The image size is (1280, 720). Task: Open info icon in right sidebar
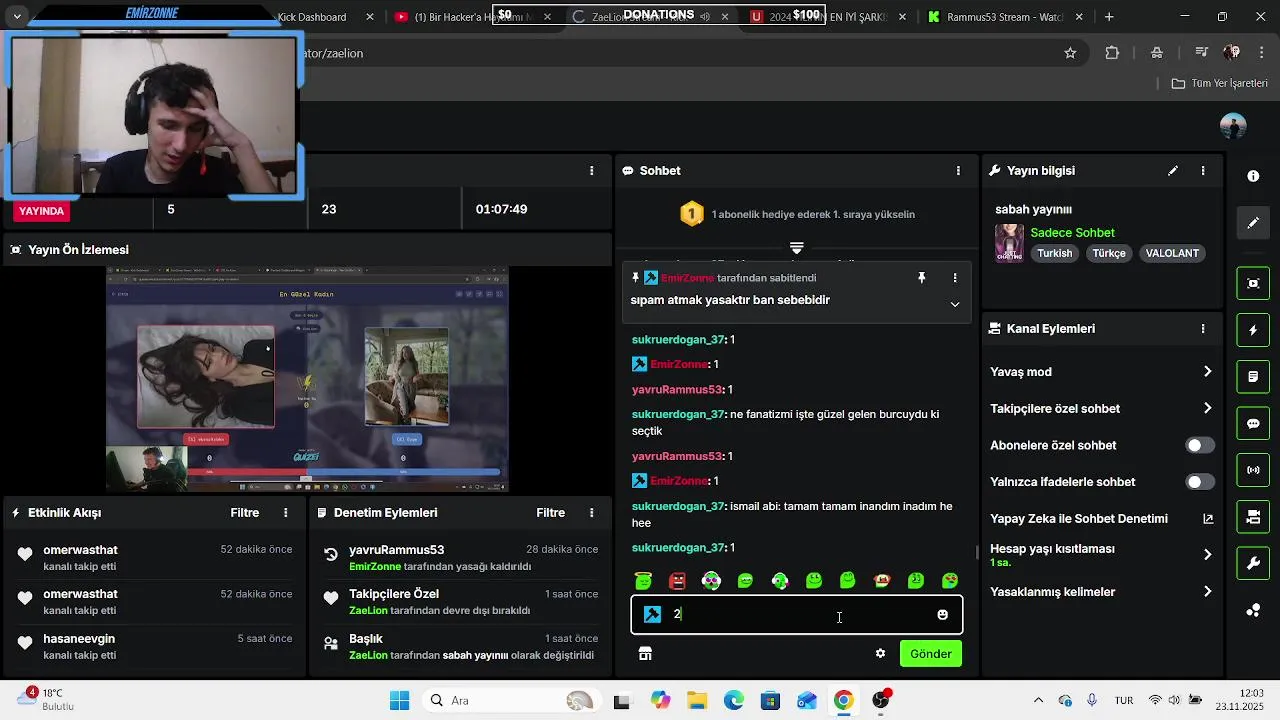(x=1253, y=176)
